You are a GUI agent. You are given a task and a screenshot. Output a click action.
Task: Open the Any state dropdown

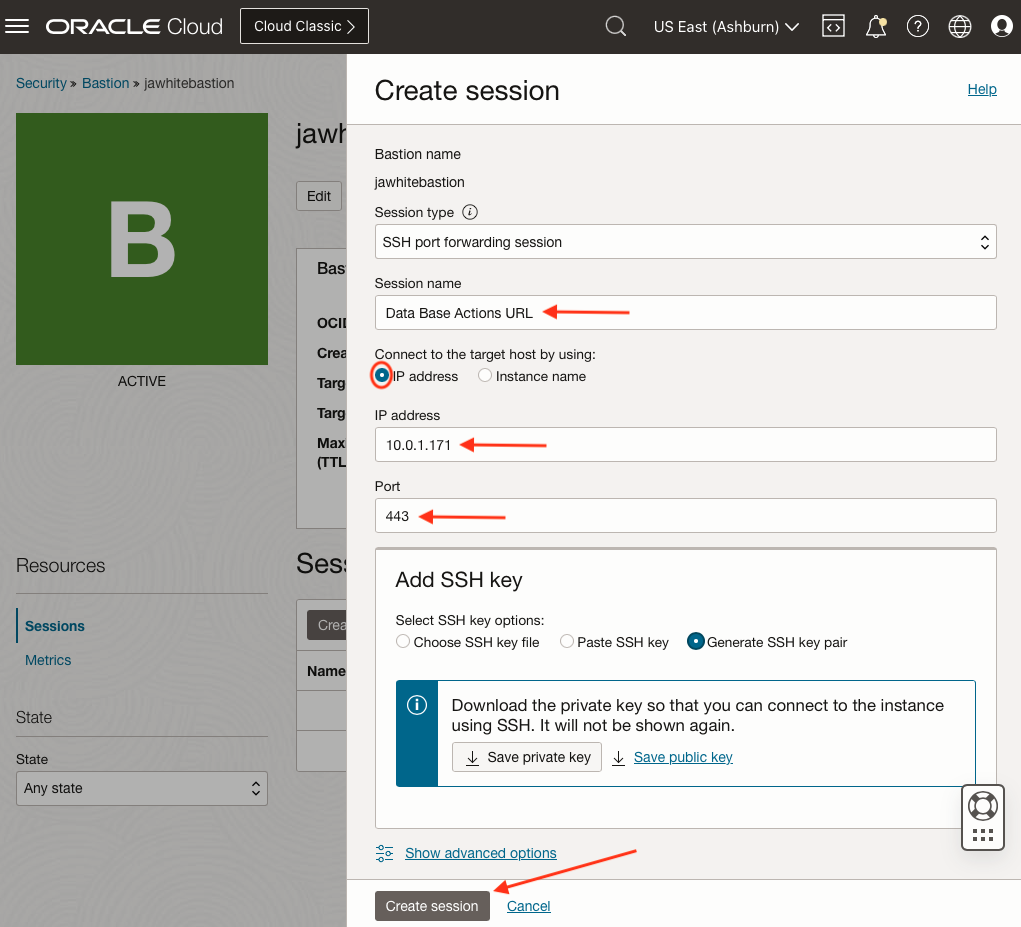pyautogui.click(x=141, y=788)
